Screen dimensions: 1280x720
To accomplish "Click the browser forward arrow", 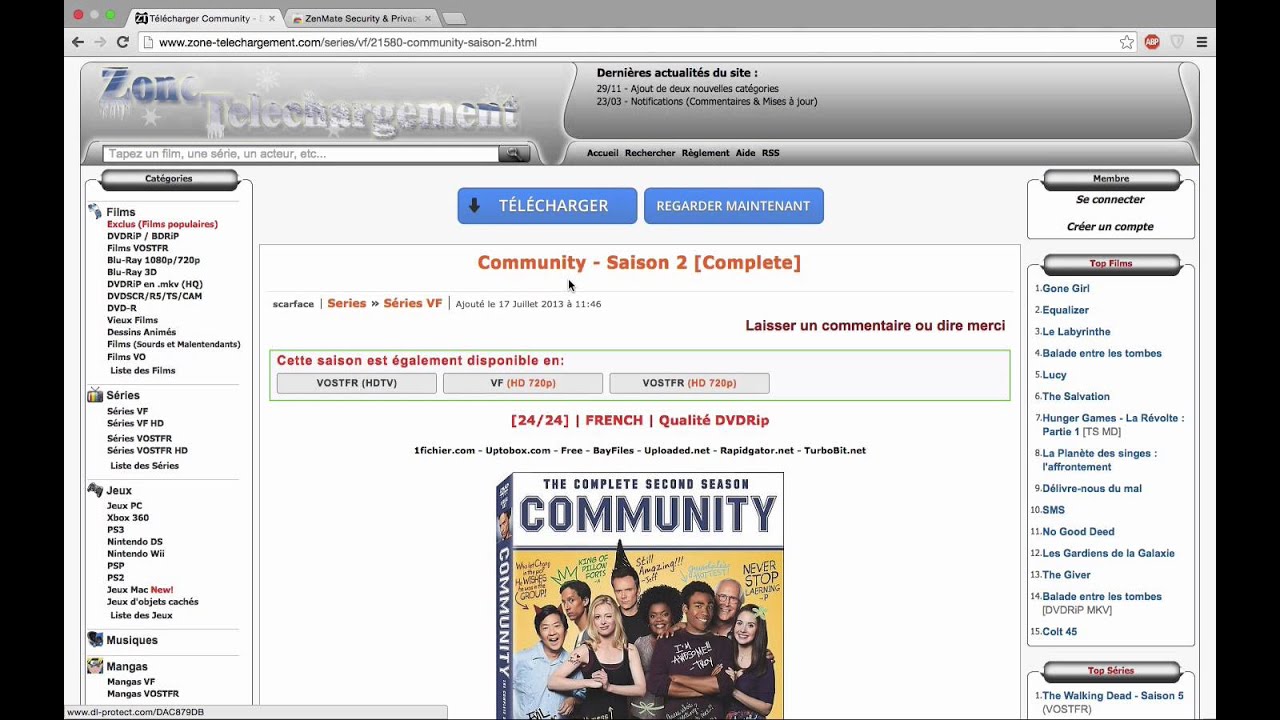I will coord(100,42).
